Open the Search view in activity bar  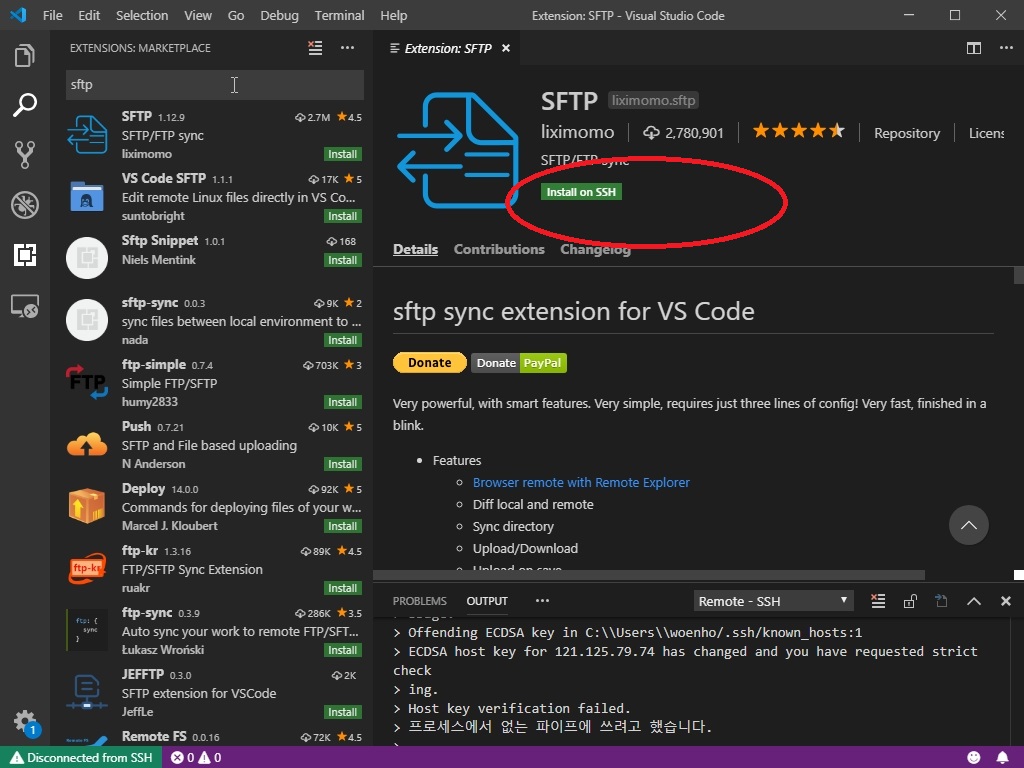coord(25,105)
